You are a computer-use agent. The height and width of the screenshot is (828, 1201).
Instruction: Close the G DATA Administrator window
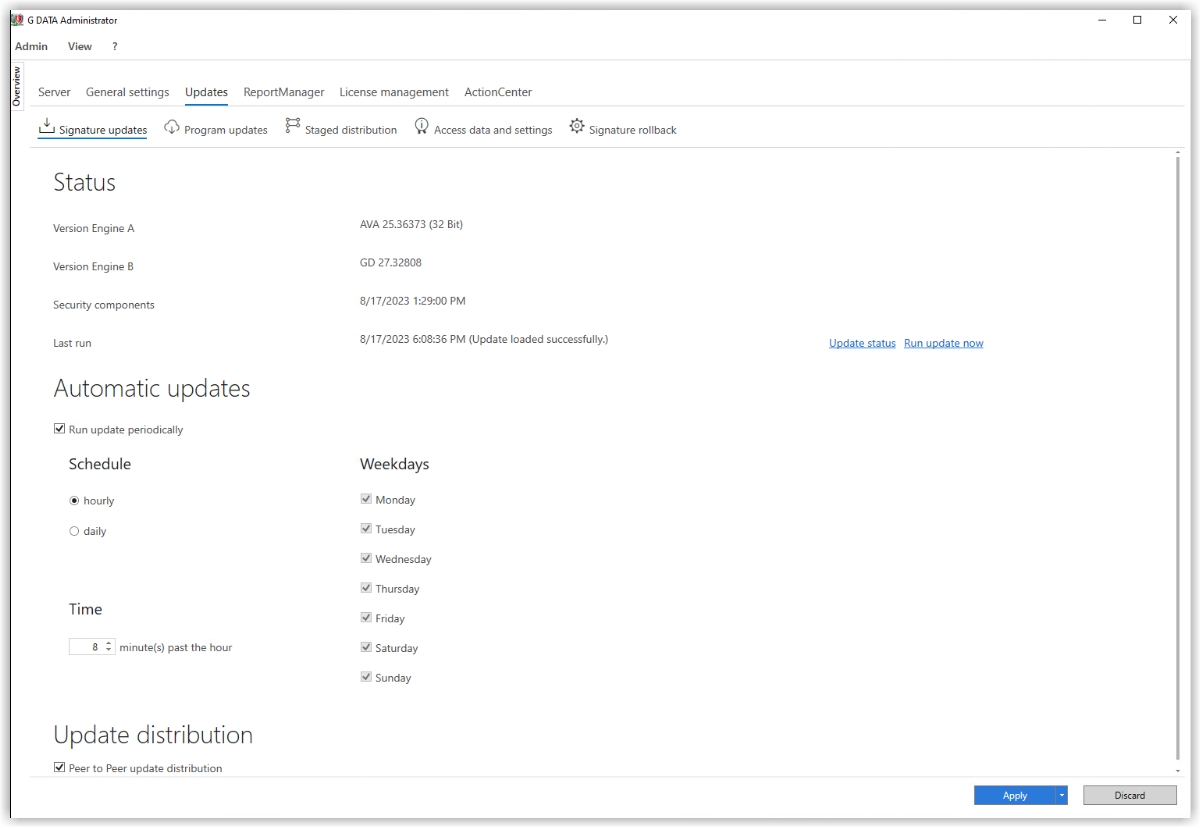(1173, 19)
